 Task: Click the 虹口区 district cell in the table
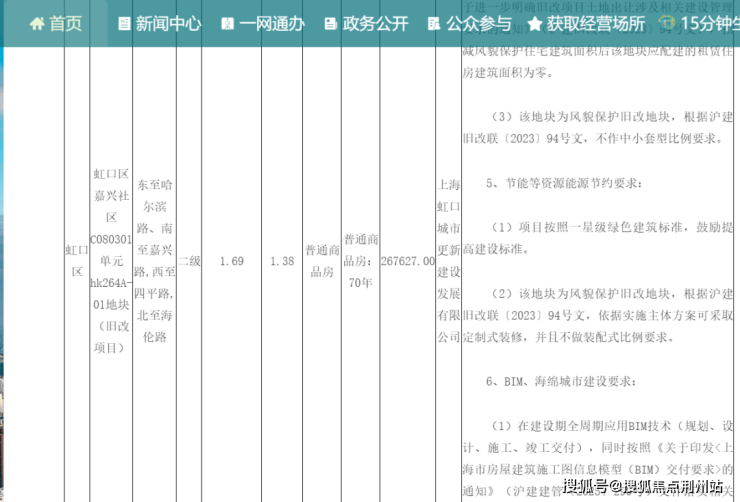point(76,259)
